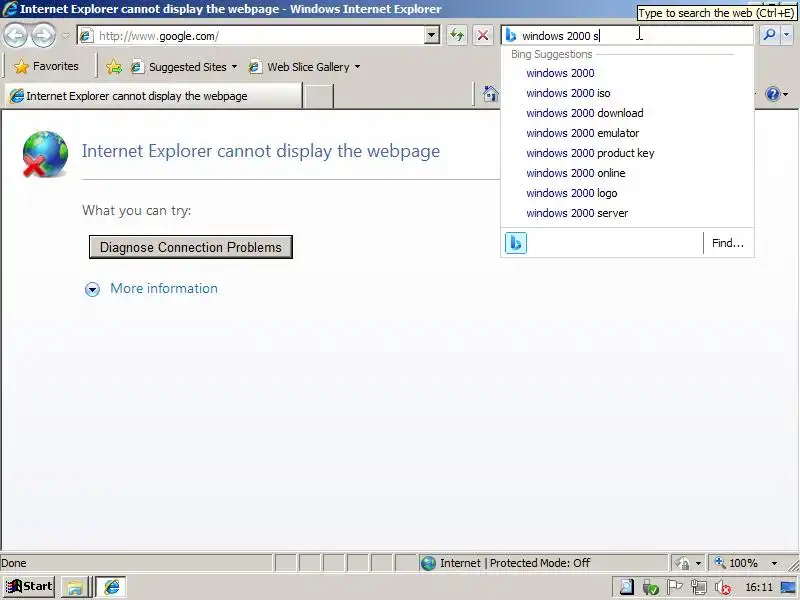Image resolution: width=800 pixels, height=600 pixels.
Task: Open Windows Explorer folder in taskbar
Action: coord(74,587)
